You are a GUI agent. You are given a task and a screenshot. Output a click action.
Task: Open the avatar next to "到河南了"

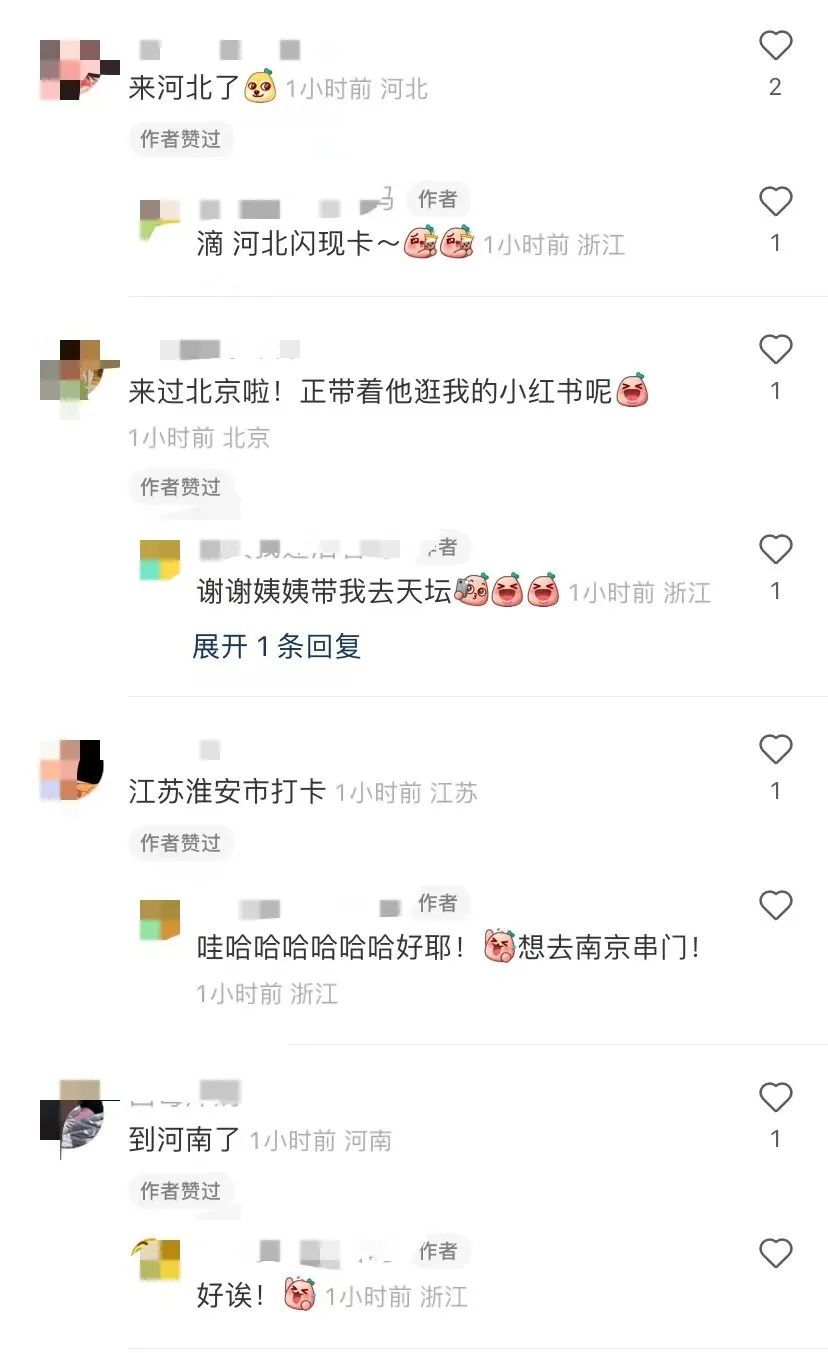click(x=72, y=1118)
